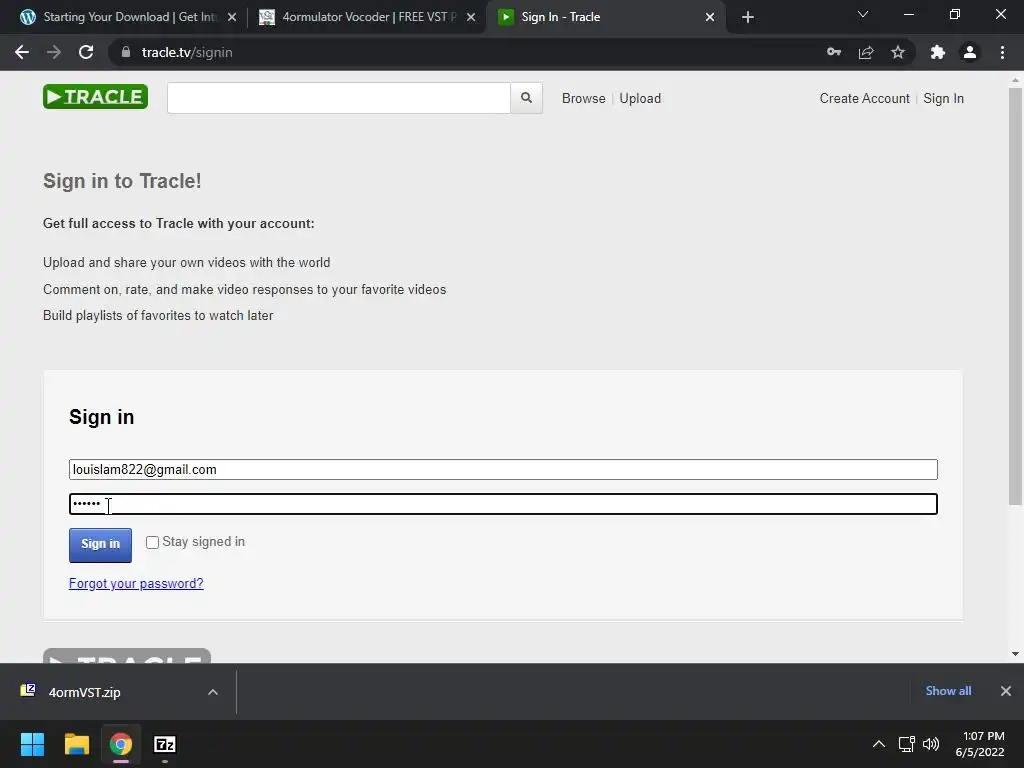Viewport: 1024px width, 768px height.
Task: Open the saved passwords key icon
Action: pos(834,52)
